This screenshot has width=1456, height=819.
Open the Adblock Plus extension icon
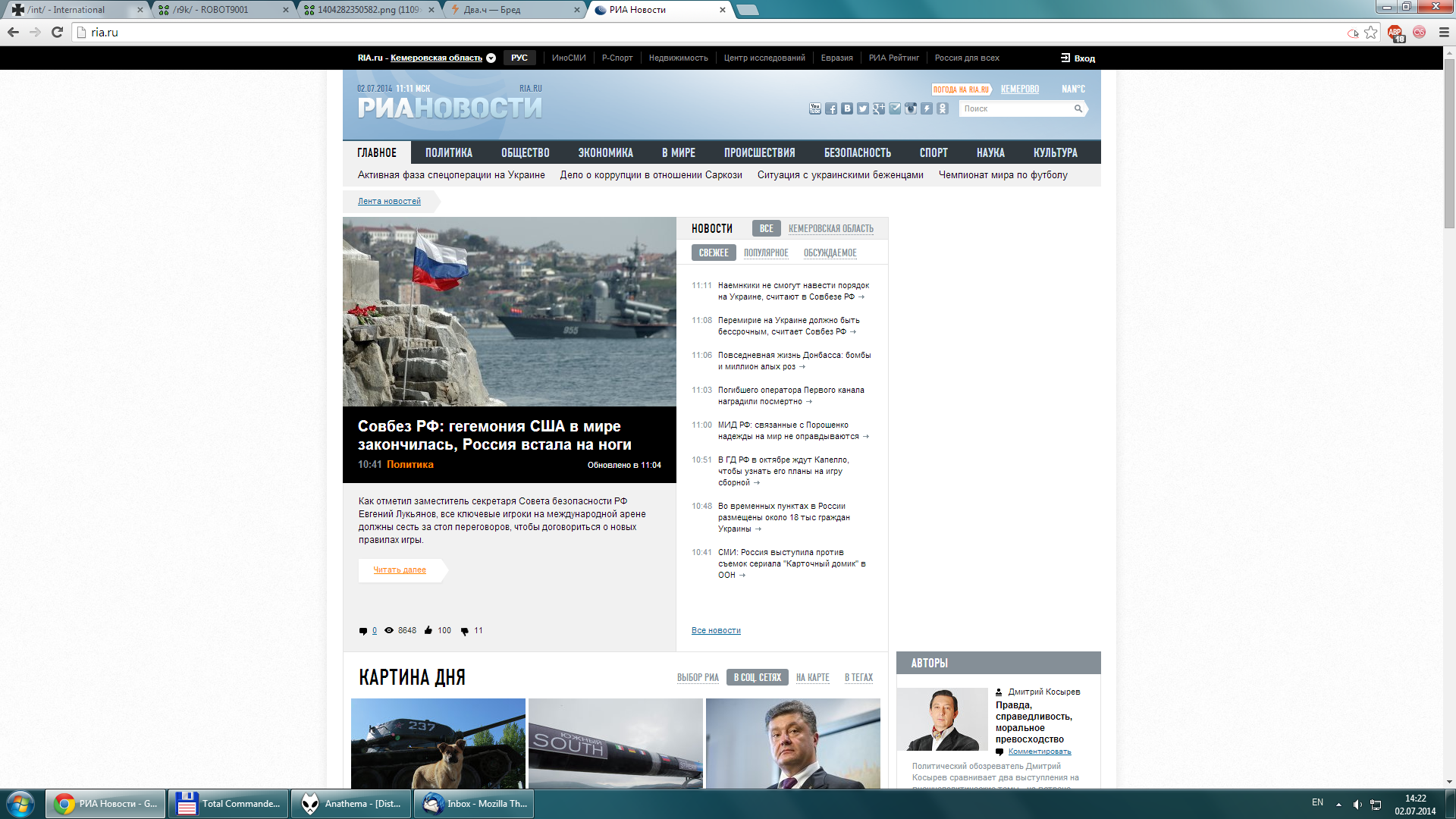(x=1395, y=33)
